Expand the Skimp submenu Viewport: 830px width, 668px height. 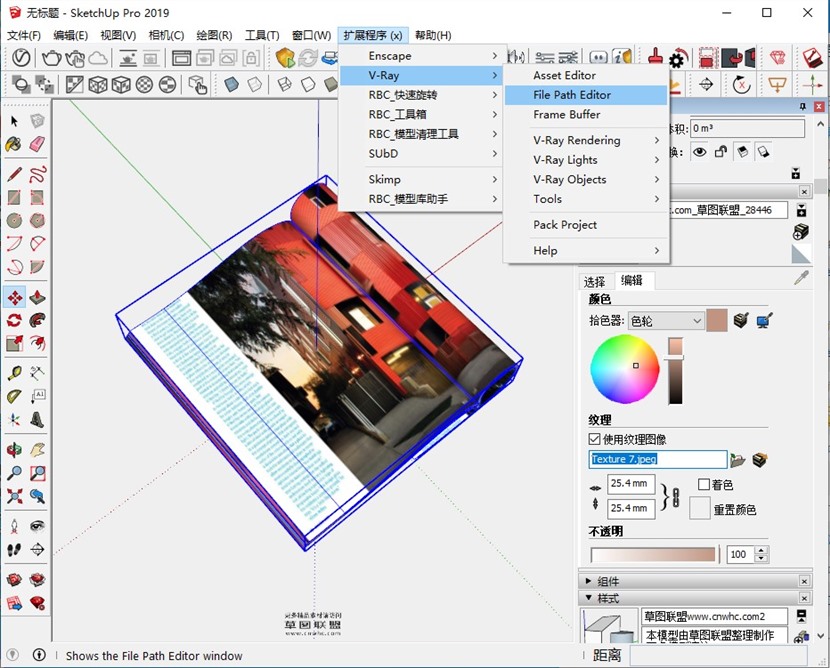(x=421, y=179)
